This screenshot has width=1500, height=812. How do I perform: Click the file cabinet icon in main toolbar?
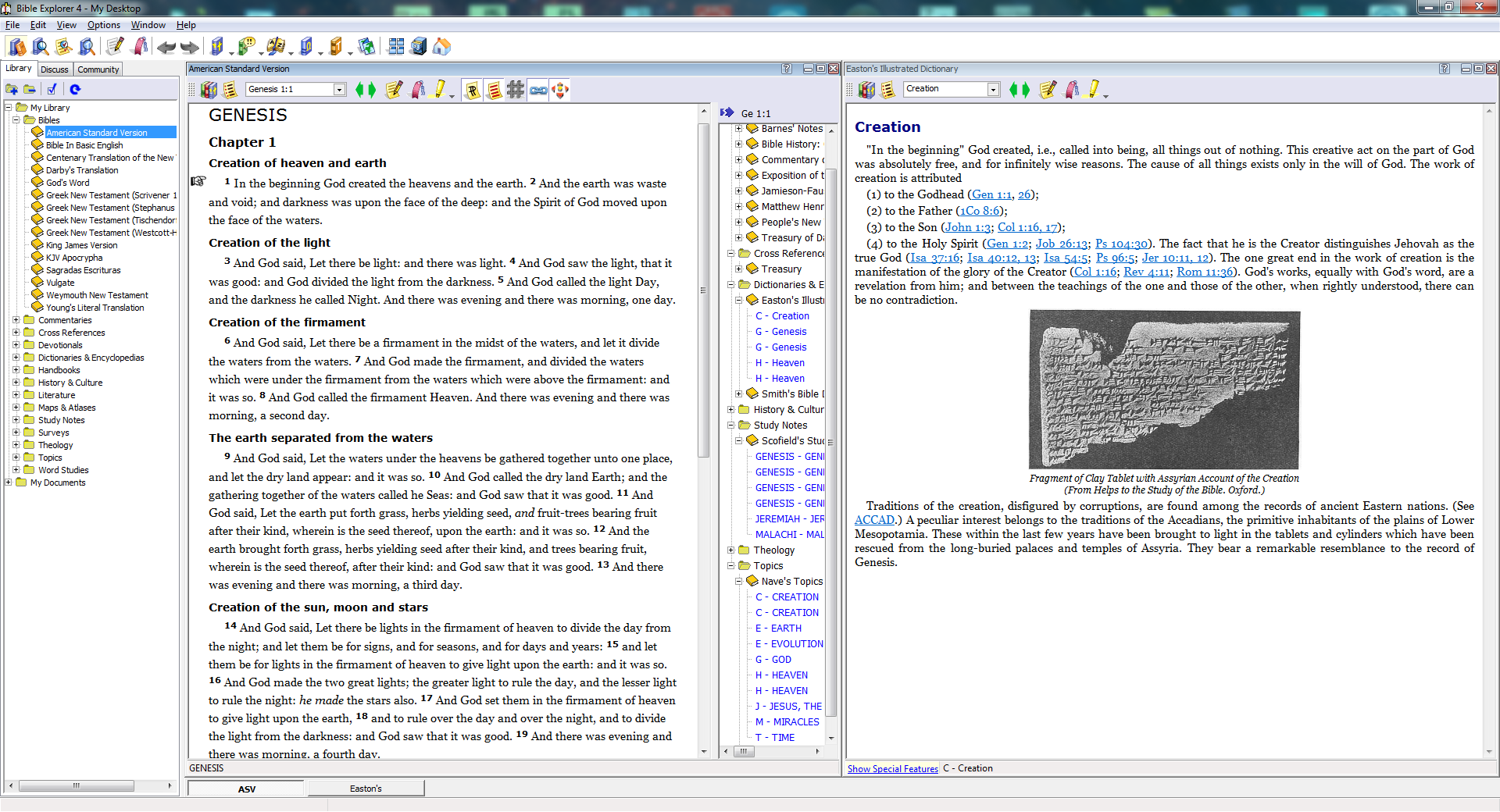tap(419, 47)
